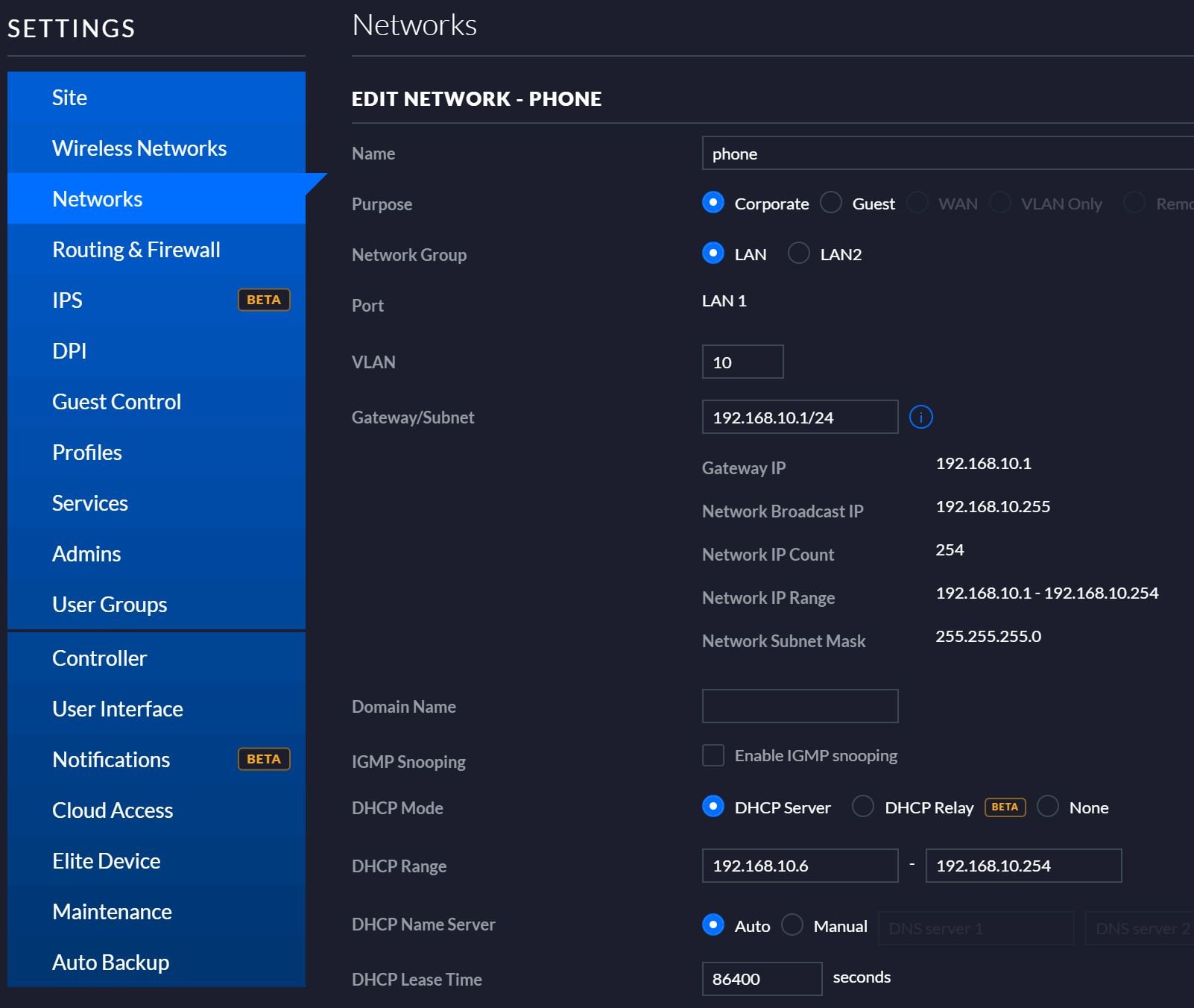Screen dimensions: 1194x1008
Task: Select the Corporate purpose radio button
Action: point(713,203)
